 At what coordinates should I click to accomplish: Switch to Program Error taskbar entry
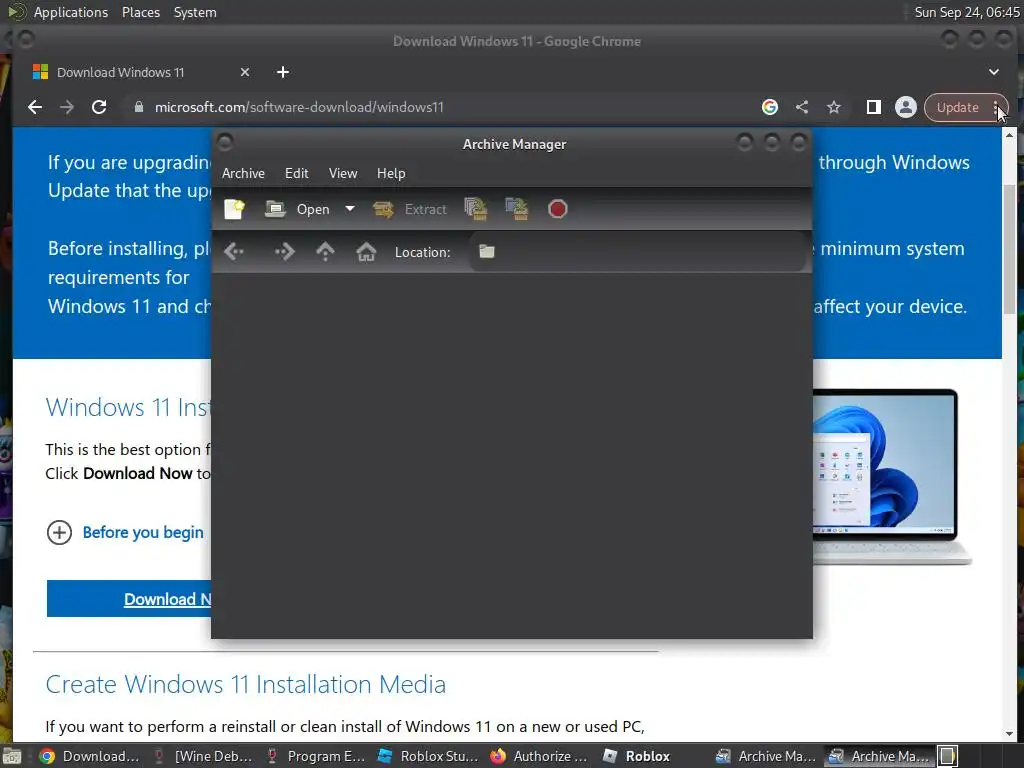point(315,756)
